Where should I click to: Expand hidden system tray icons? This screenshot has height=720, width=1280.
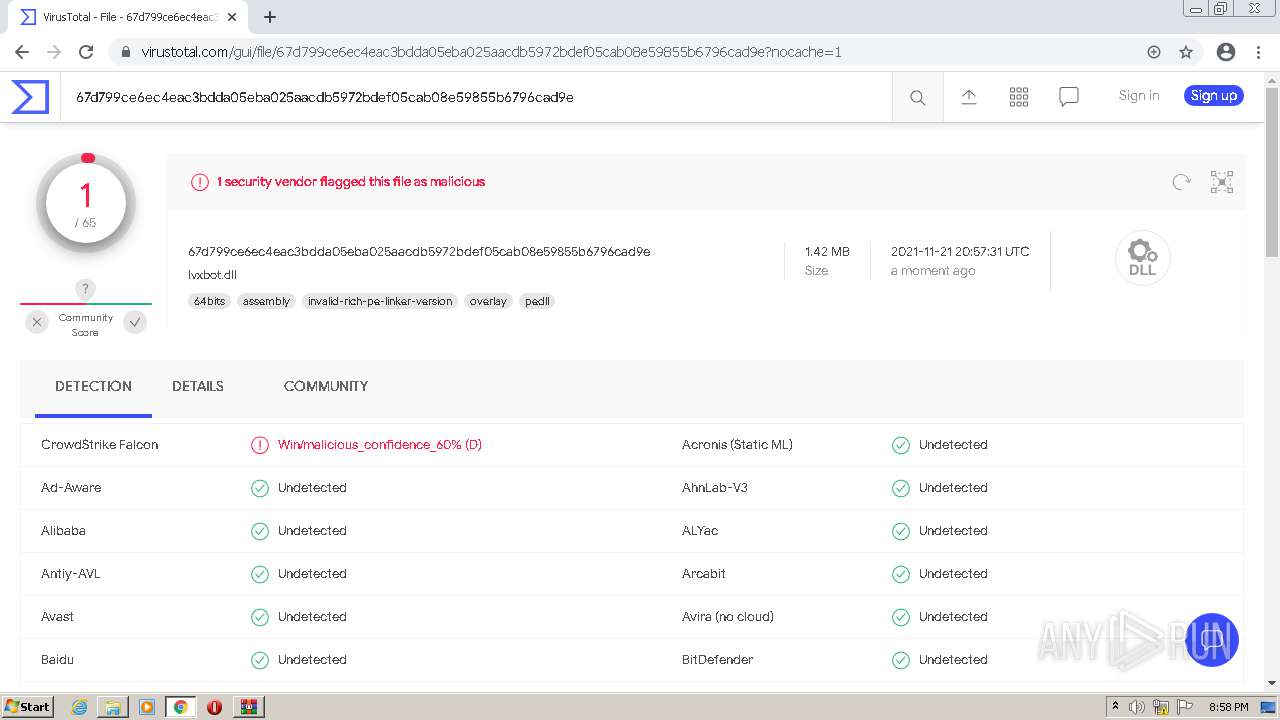1115,707
